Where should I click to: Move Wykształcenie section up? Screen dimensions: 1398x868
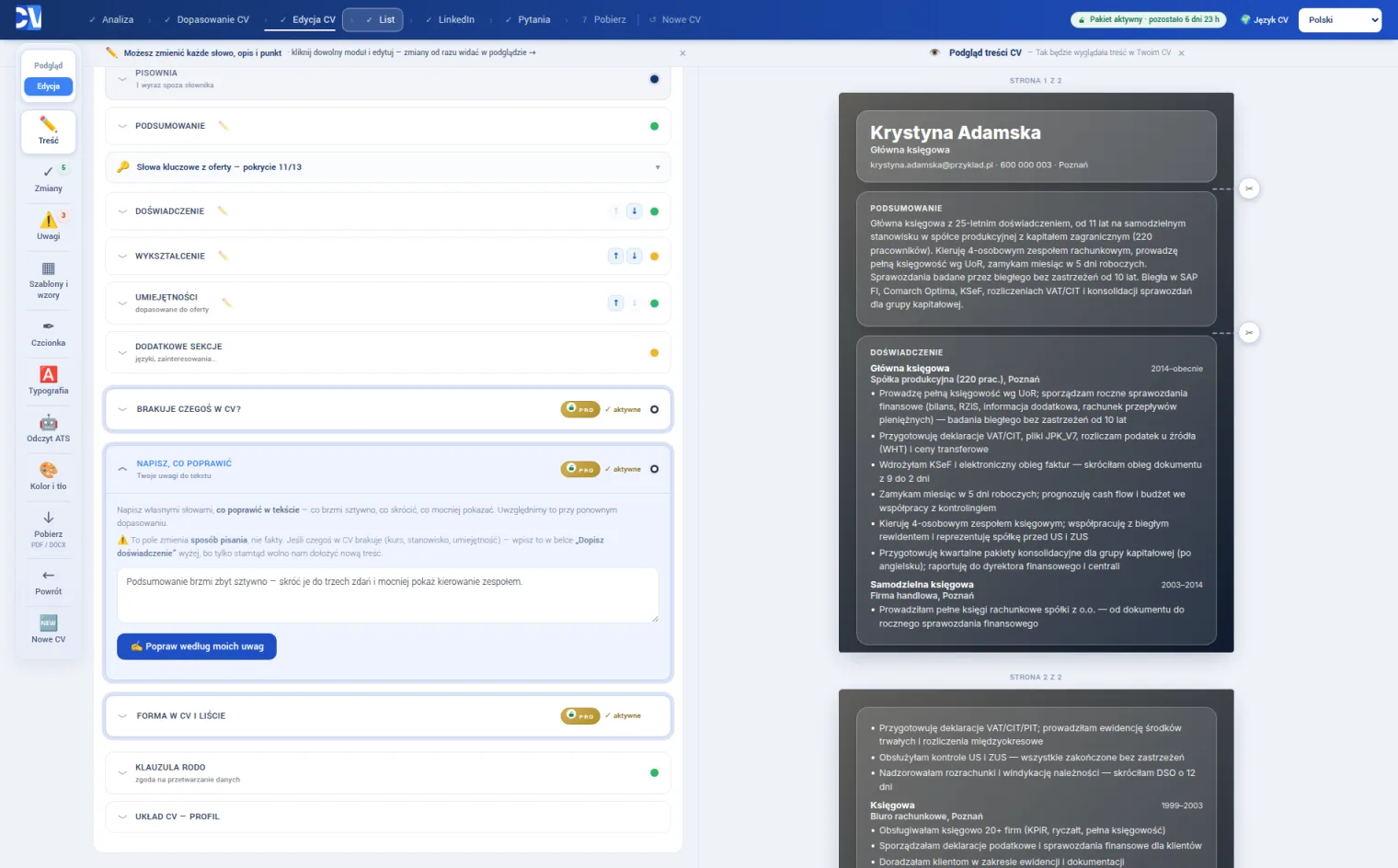click(x=616, y=256)
